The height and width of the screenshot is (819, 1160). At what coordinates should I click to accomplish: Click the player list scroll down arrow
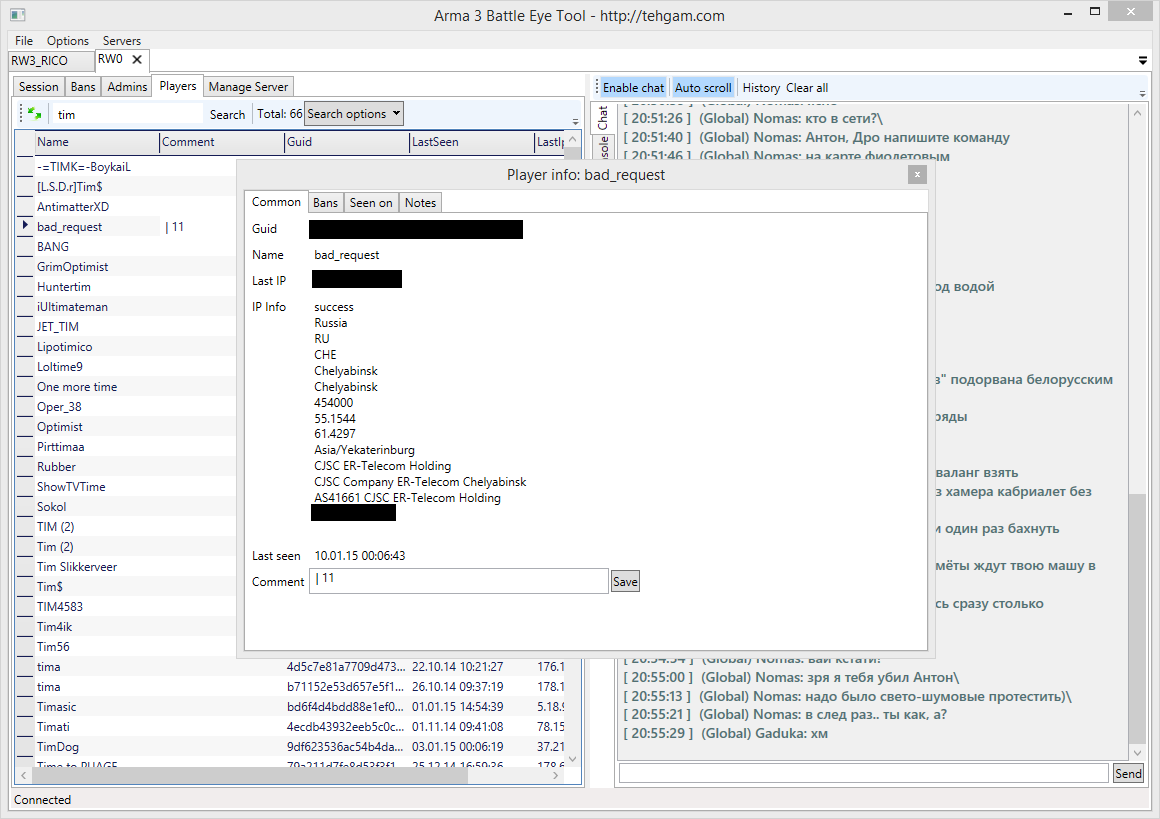coord(573,759)
